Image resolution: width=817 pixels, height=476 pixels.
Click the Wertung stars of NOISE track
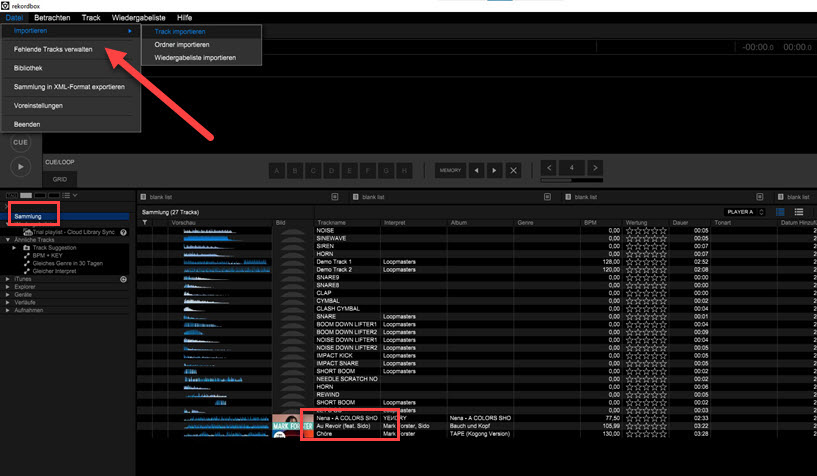coord(646,231)
